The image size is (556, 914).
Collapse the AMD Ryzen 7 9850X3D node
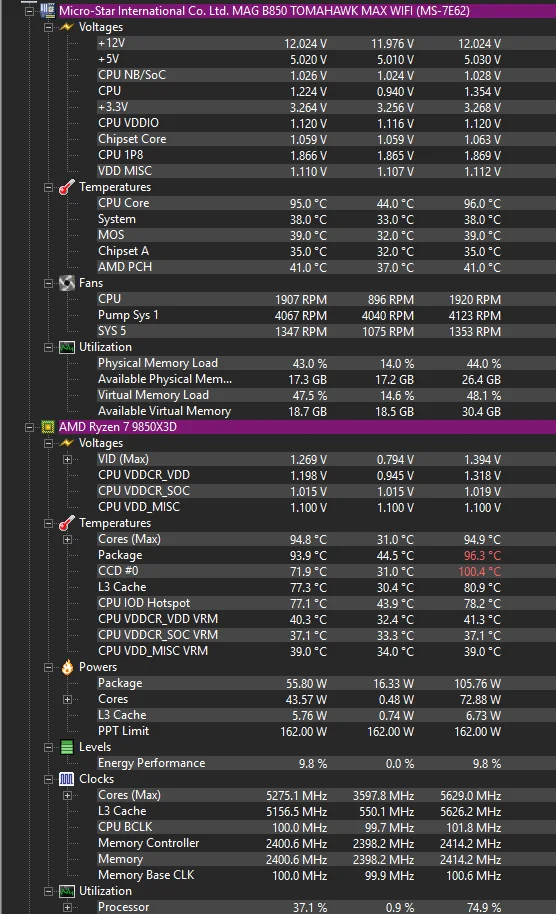coord(29,427)
